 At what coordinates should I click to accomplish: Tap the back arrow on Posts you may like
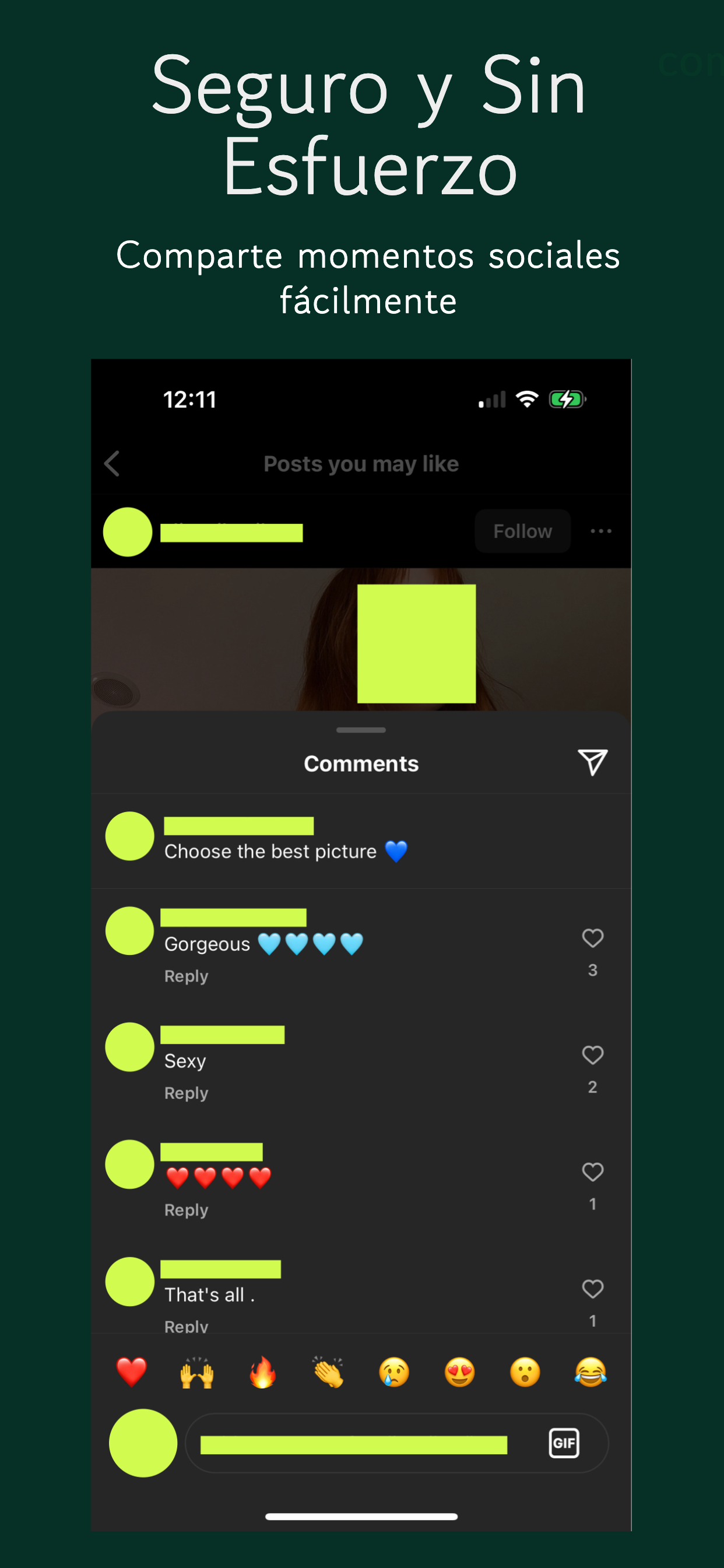coord(112,464)
